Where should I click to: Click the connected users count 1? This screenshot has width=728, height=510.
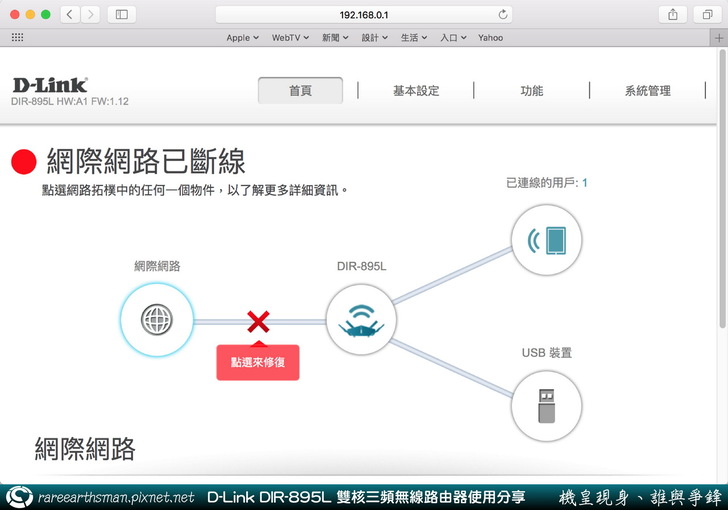(585, 183)
